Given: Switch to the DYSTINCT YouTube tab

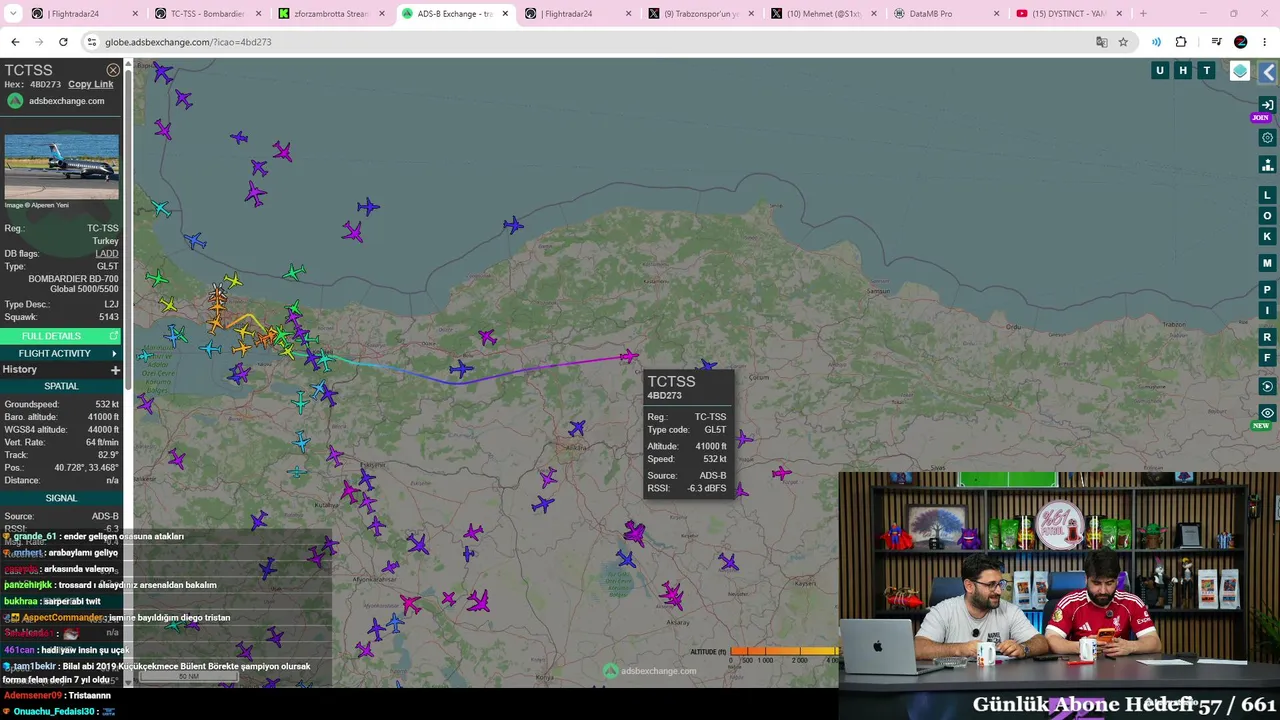Looking at the screenshot, I should (x=1068, y=14).
